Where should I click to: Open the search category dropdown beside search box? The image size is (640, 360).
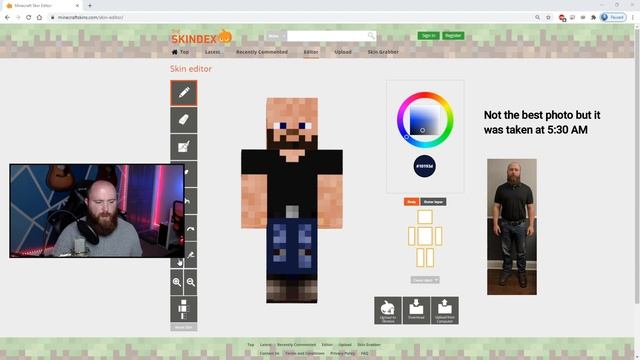pos(276,36)
